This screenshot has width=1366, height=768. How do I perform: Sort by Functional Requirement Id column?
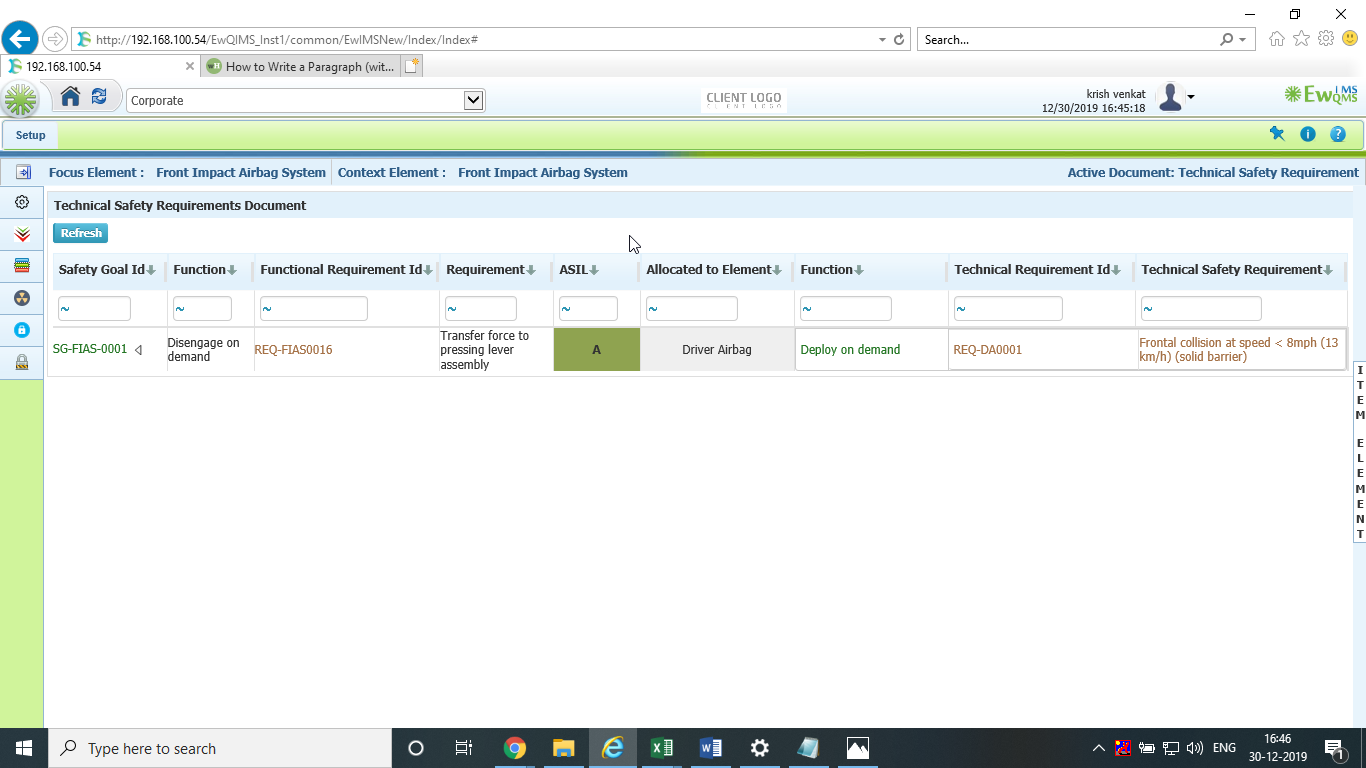(346, 270)
